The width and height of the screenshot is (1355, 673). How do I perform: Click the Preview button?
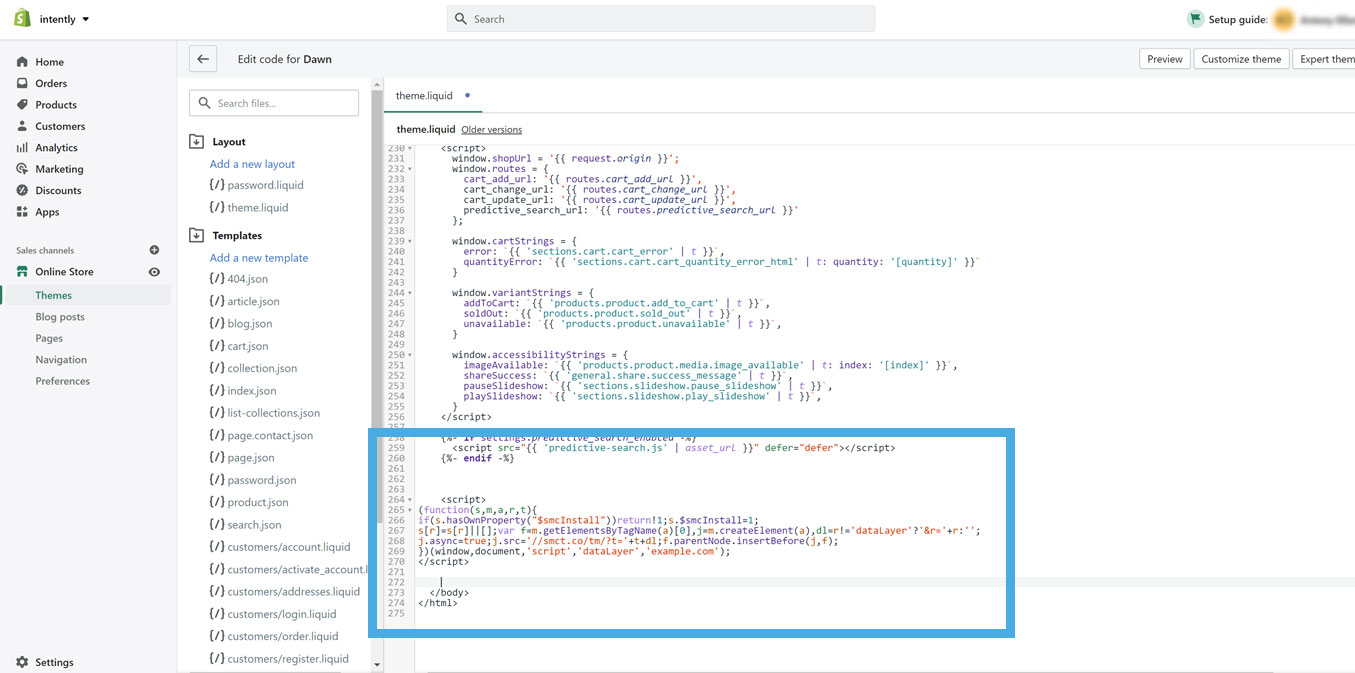[1165, 59]
